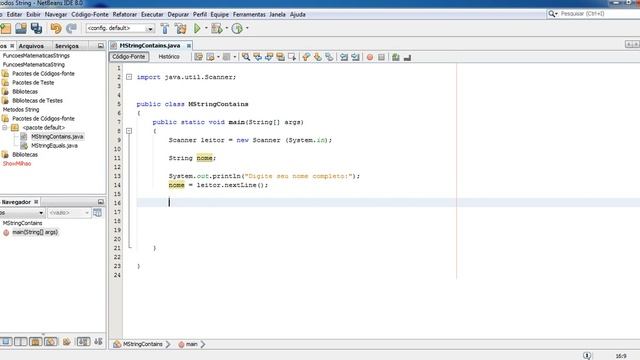Viewport: 640px width, 360px height.
Task: Collapse the main method code fold
Action: point(129,131)
